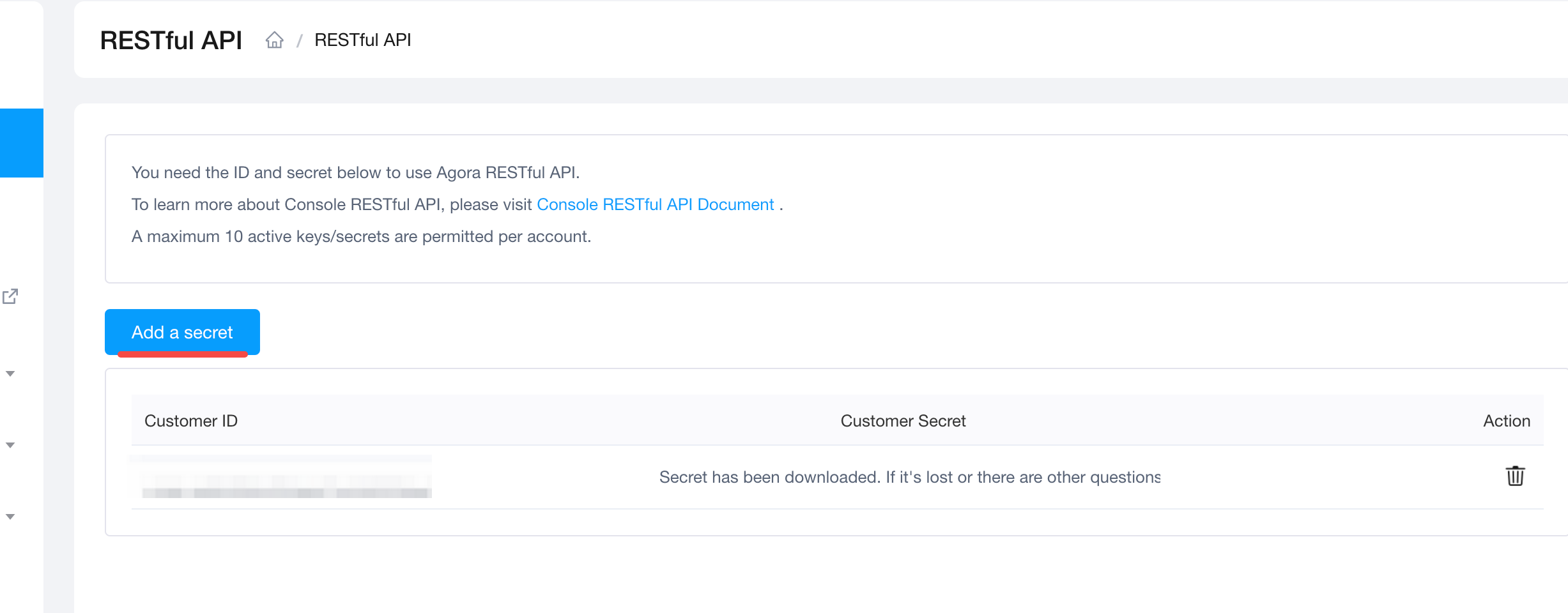Click the Add a secret button
The height and width of the screenshot is (613, 1568).
coord(182,332)
